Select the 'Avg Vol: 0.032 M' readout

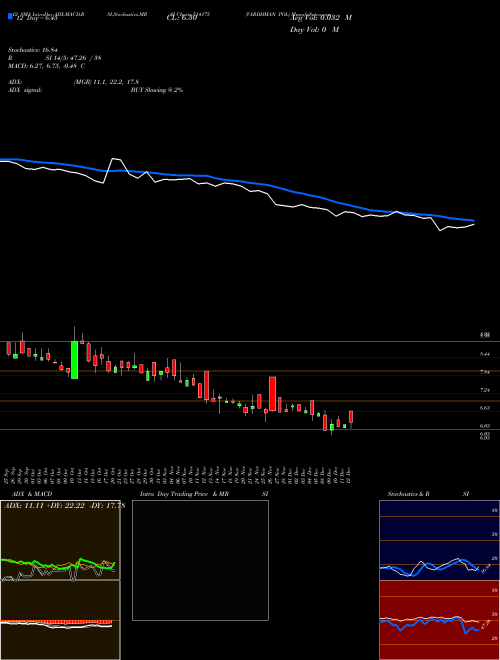click(321, 18)
